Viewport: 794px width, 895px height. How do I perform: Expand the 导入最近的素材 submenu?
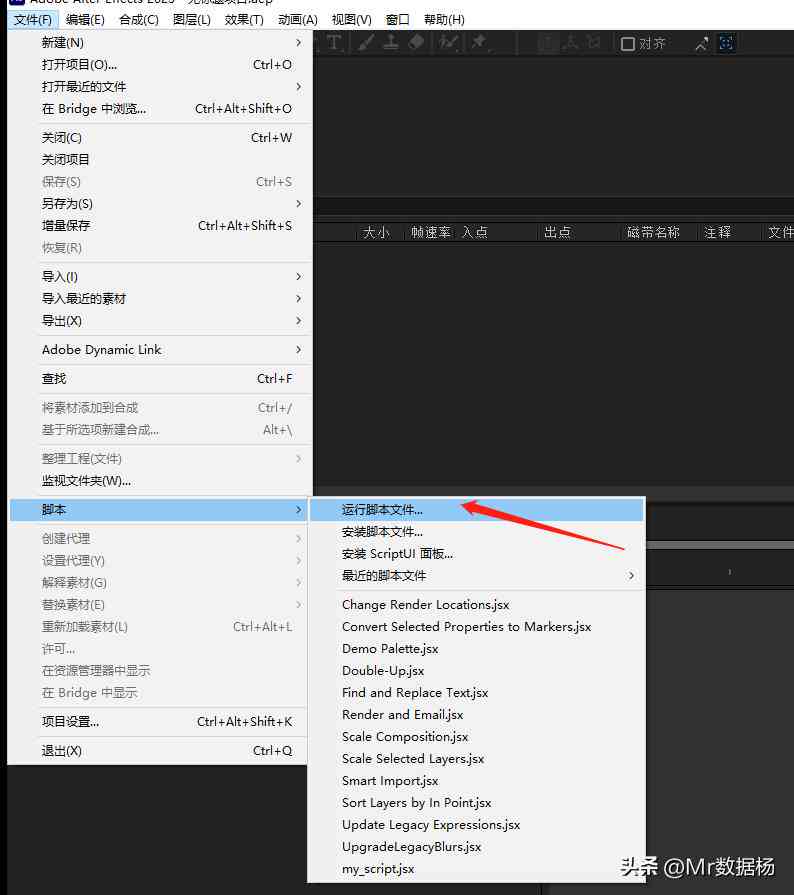pyautogui.click(x=160, y=299)
